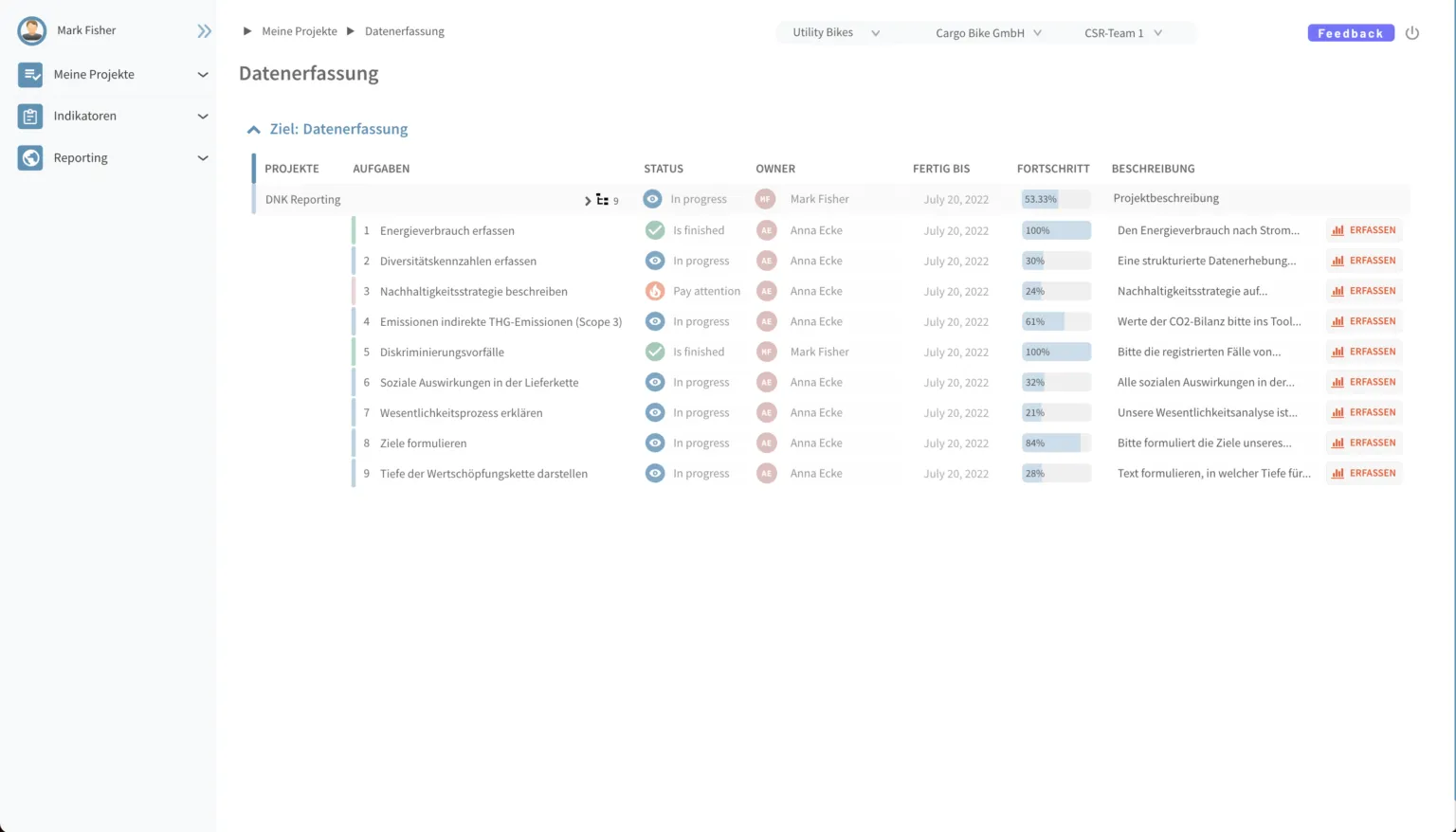Click the subtask tree icon in DNK Reporting row
The image size is (1456, 832).
coord(602,200)
